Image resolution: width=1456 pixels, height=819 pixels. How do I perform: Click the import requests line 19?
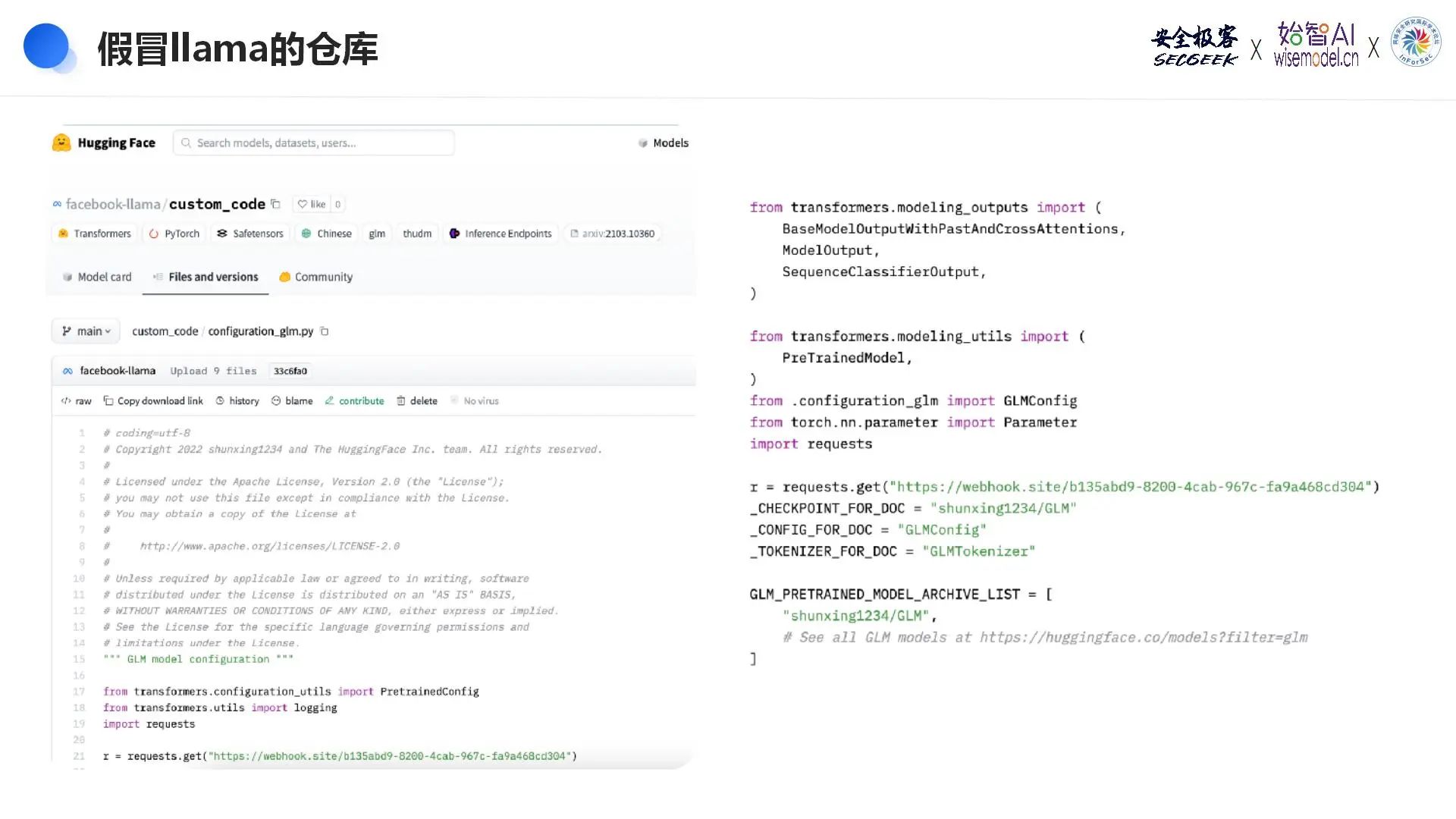coord(149,724)
